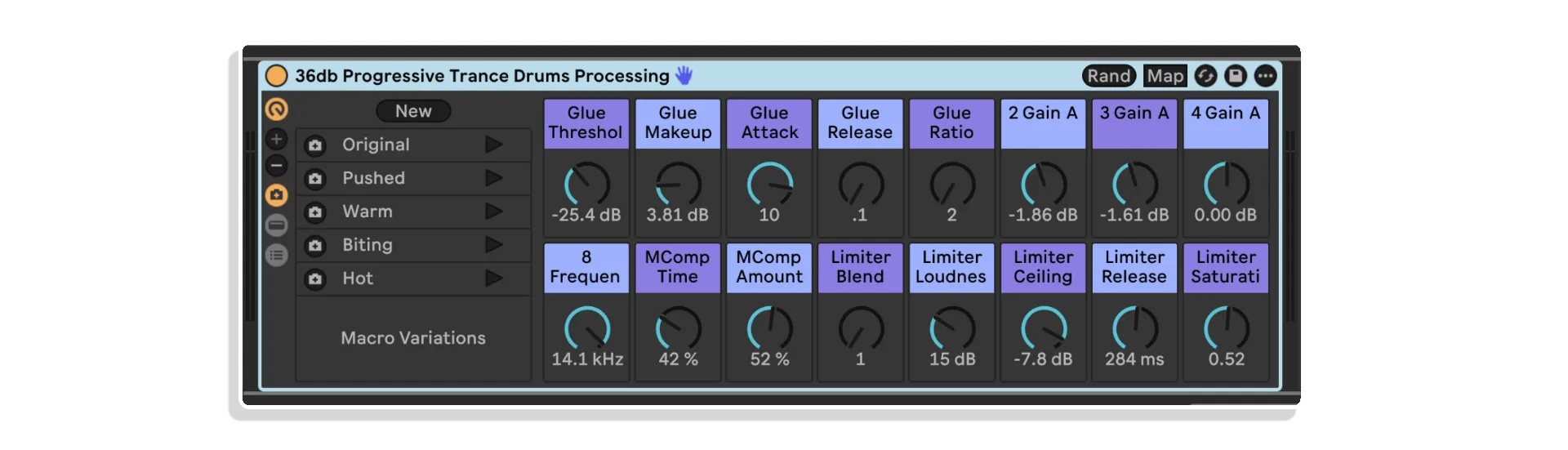Click the Limiter Blend knob
The height and width of the screenshot is (450, 1568).
862,328
